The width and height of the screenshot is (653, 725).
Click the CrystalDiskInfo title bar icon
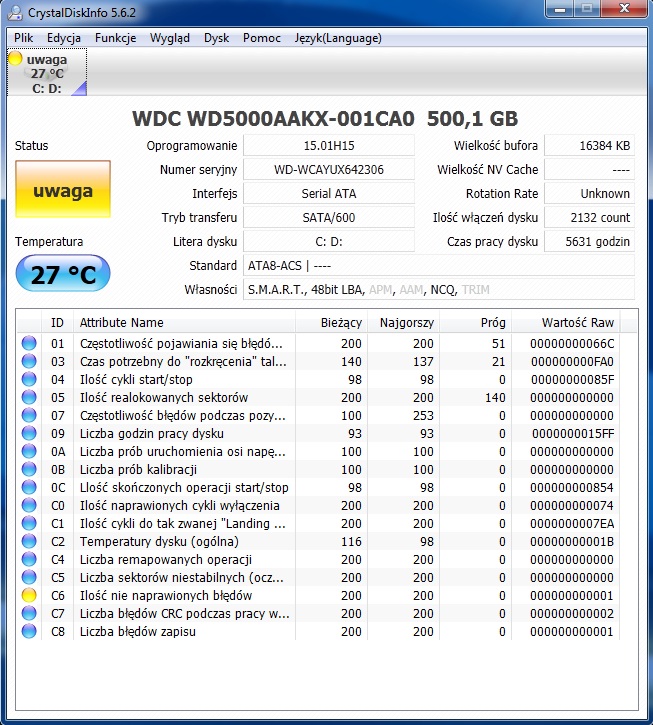coord(14,12)
